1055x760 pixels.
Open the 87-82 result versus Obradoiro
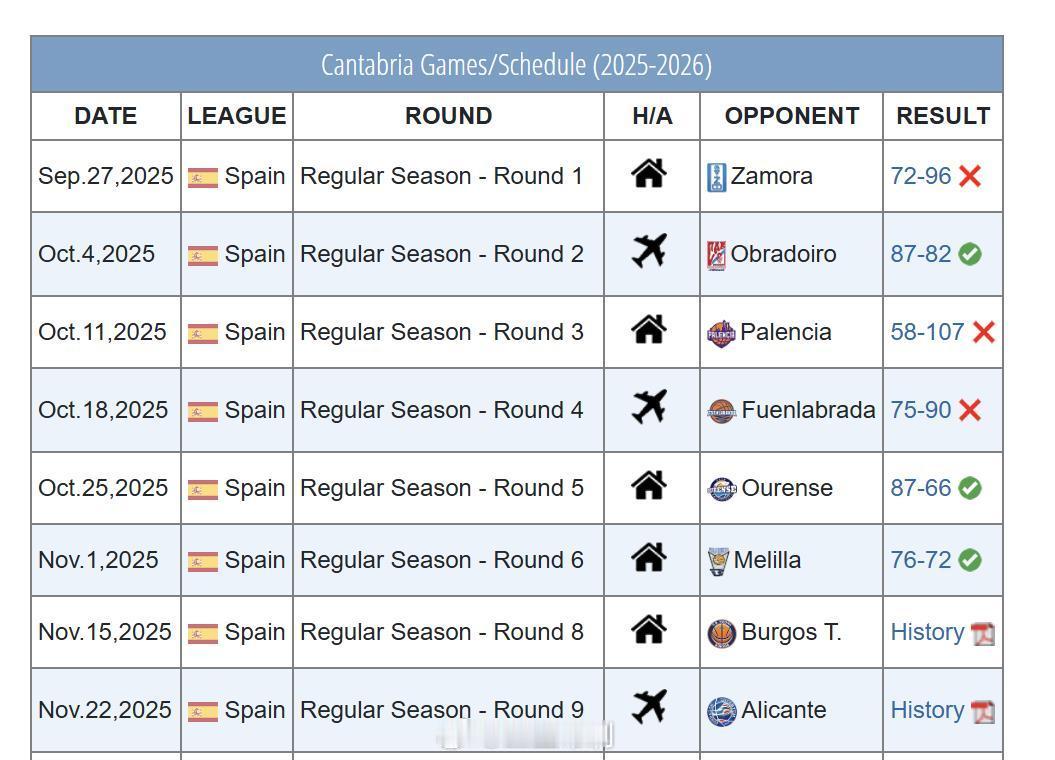[x=920, y=254]
